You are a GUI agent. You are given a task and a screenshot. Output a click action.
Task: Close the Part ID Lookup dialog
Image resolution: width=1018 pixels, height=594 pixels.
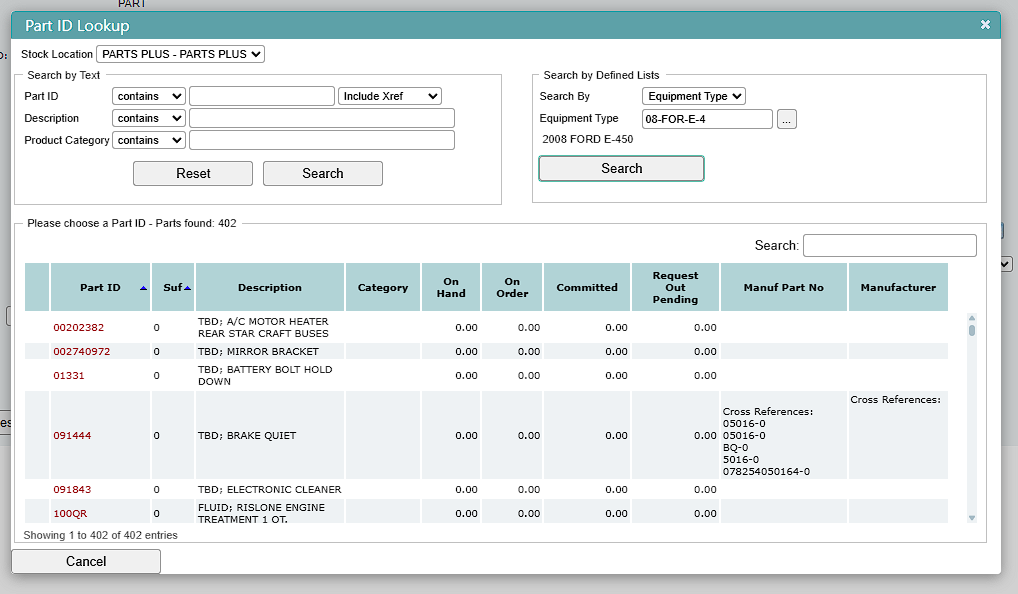pyautogui.click(x=985, y=25)
